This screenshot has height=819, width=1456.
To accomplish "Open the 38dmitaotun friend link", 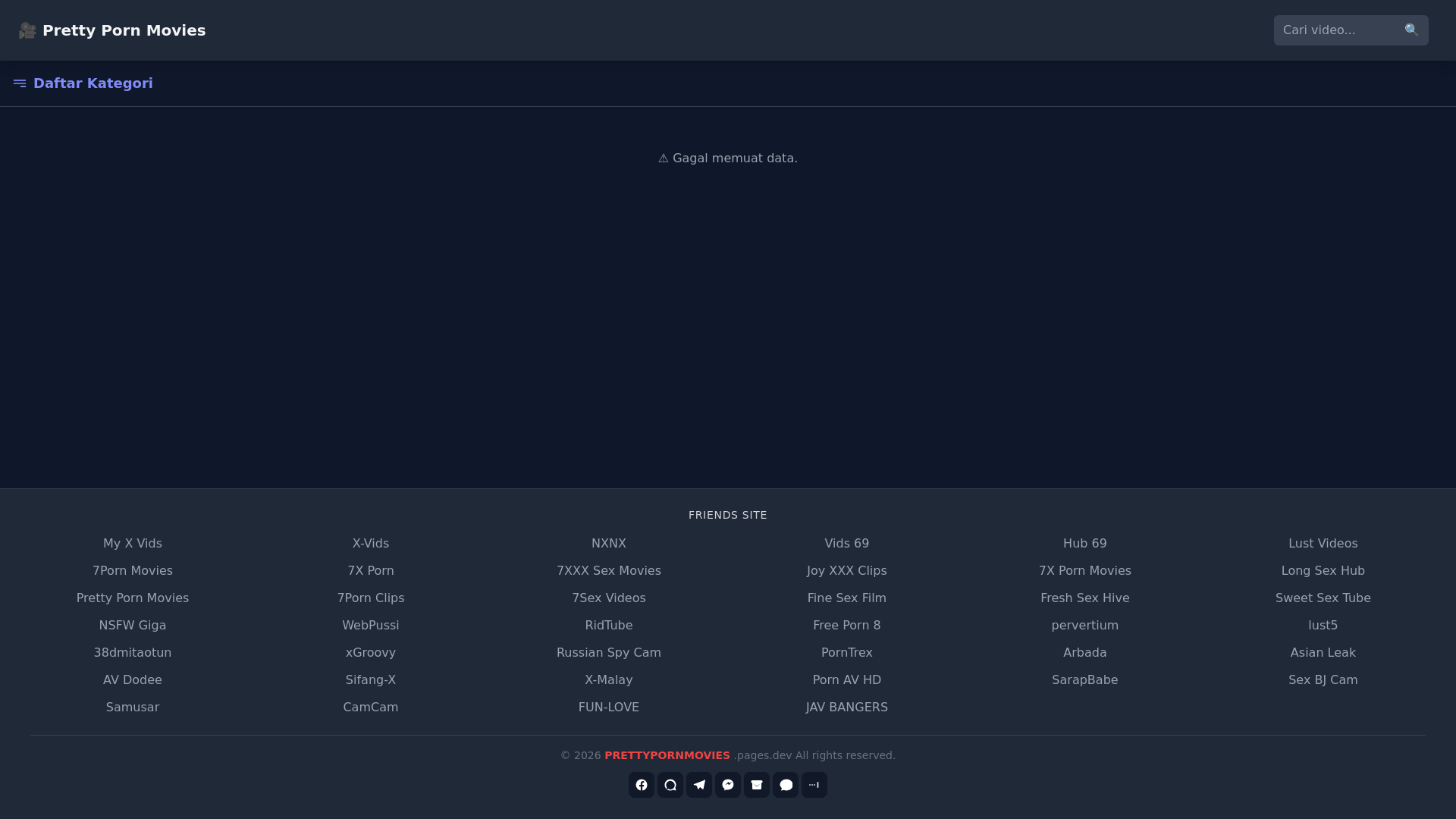I will [133, 653].
